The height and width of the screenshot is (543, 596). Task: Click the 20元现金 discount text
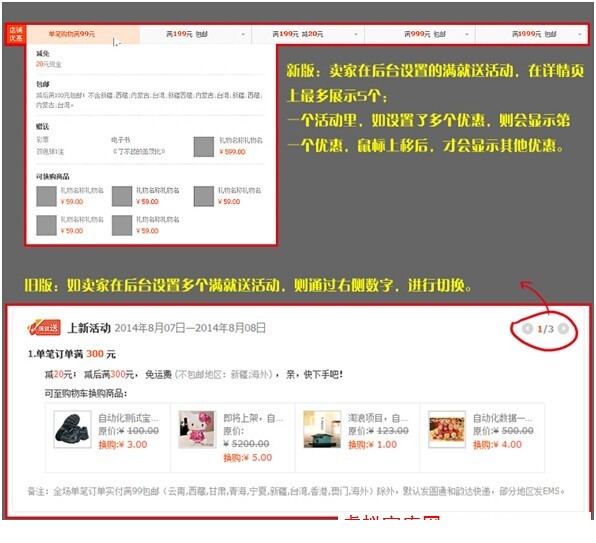(x=49, y=64)
